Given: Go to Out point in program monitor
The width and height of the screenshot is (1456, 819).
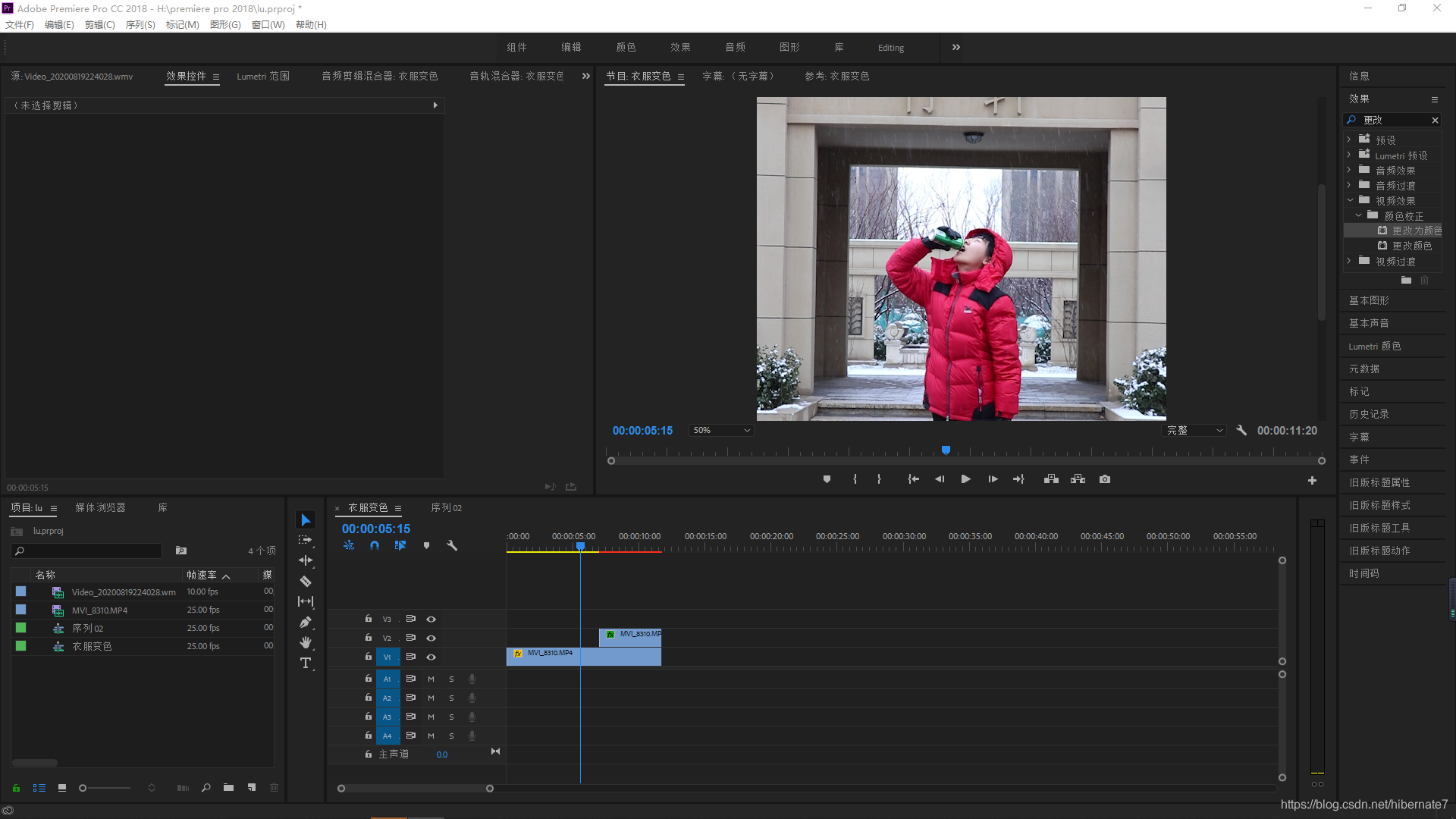Looking at the screenshot, I should pos(1018,479).
